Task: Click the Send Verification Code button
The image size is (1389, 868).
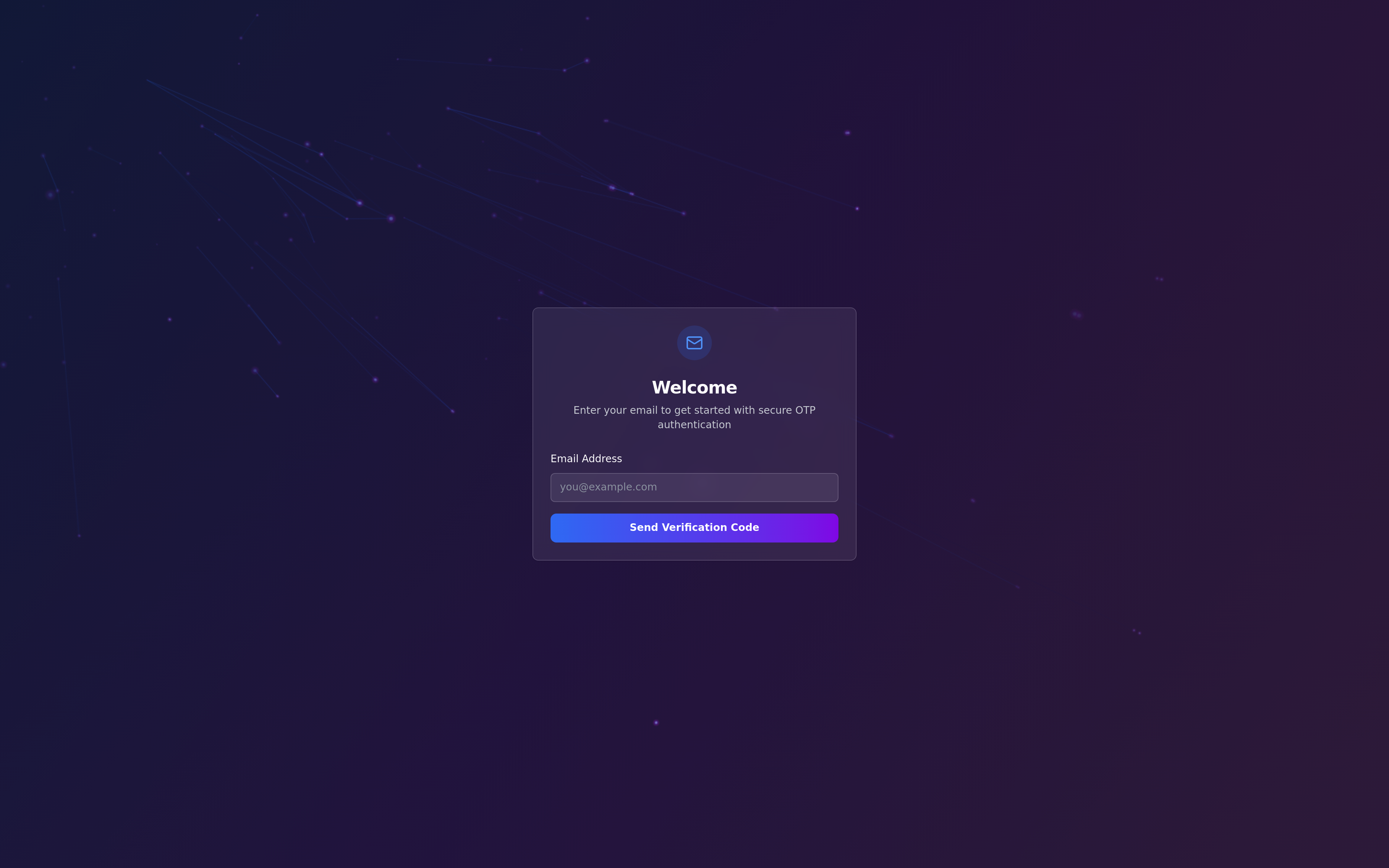Action: tap(694, 528)
